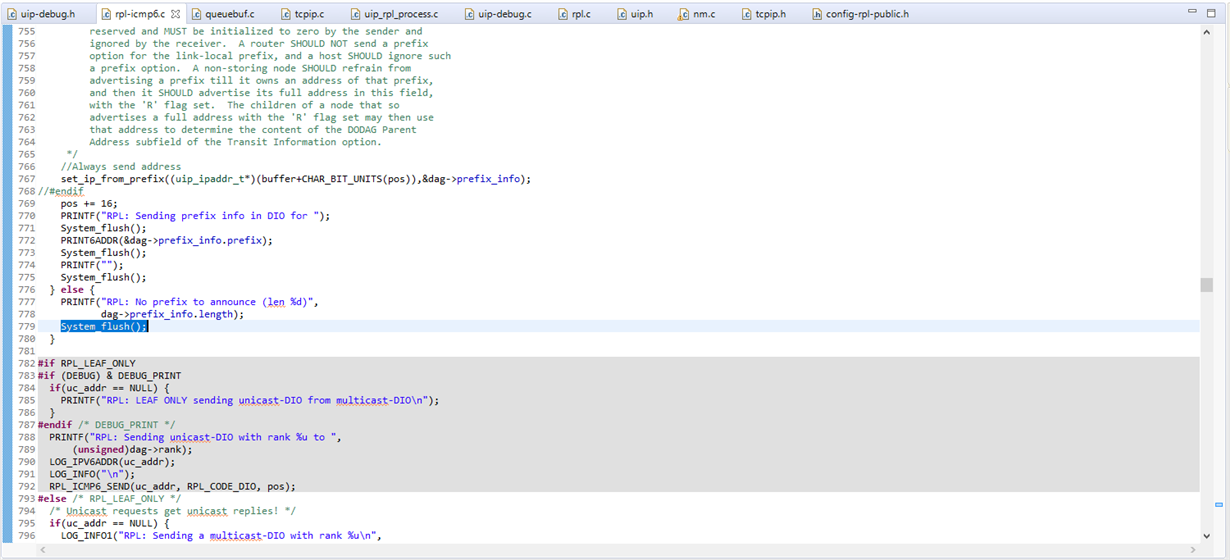Open the uip_rpl_process.c tab
1230x560 pixels.
click(x=394, y=14)
